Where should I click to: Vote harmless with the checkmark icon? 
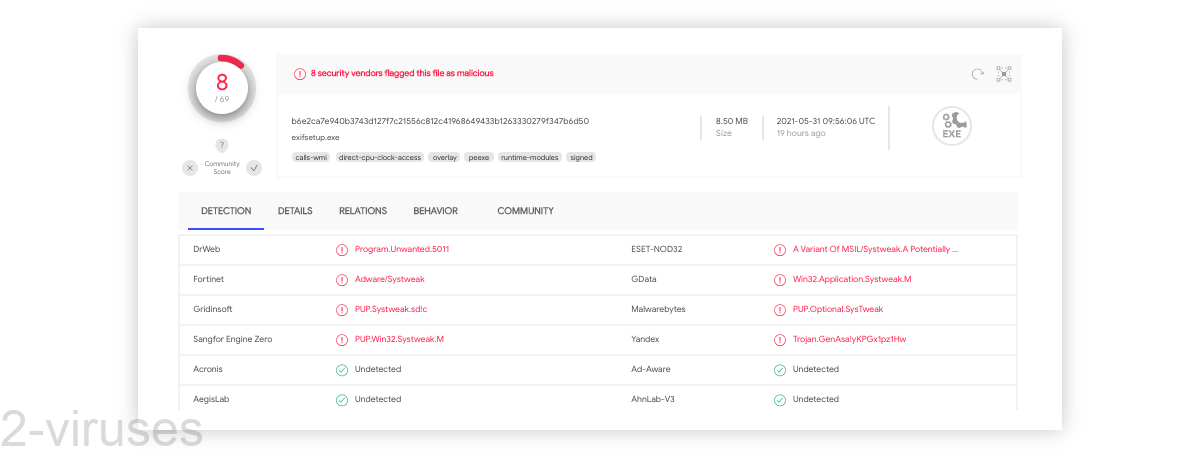click(x=254, y=168)
